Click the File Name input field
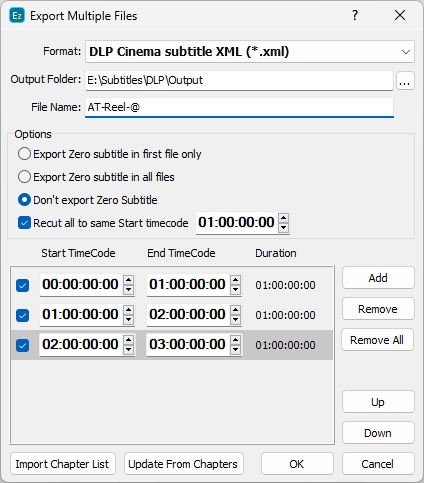The height and width of the screenshot is (483, 424). click(x=239, y=107)
